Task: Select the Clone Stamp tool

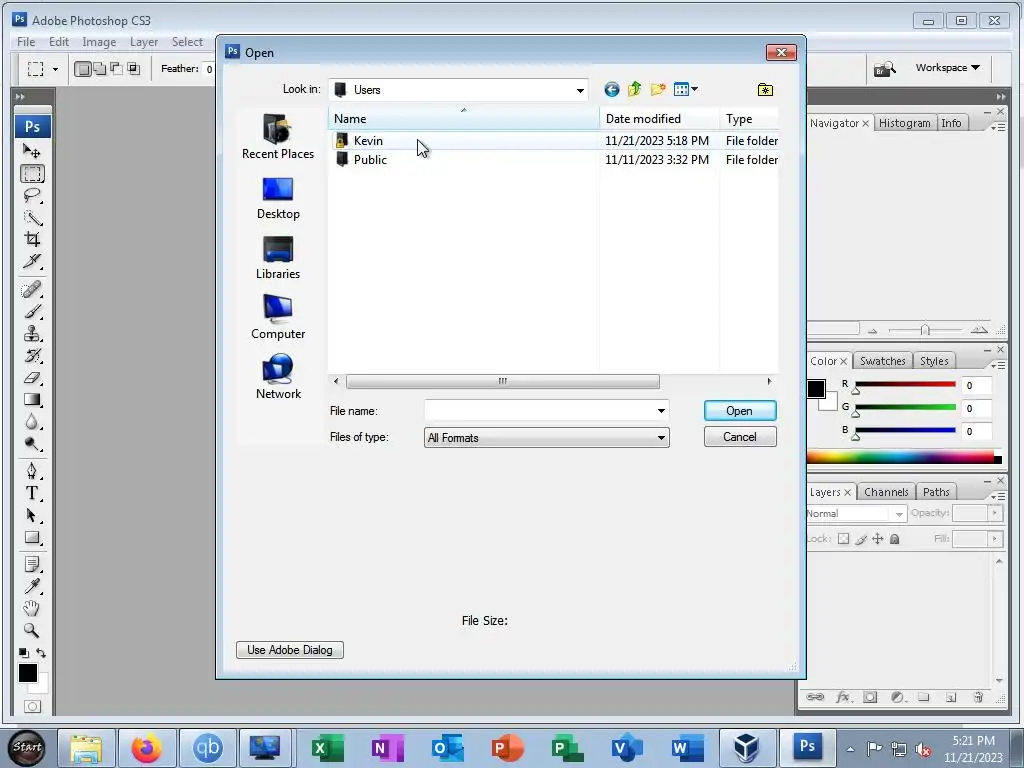Action: (31, 334)
